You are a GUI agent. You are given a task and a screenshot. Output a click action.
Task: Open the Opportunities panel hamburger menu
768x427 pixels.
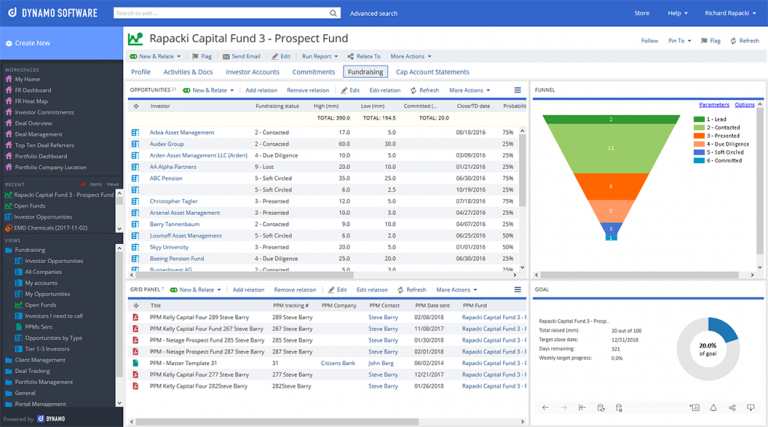point(518,90)
